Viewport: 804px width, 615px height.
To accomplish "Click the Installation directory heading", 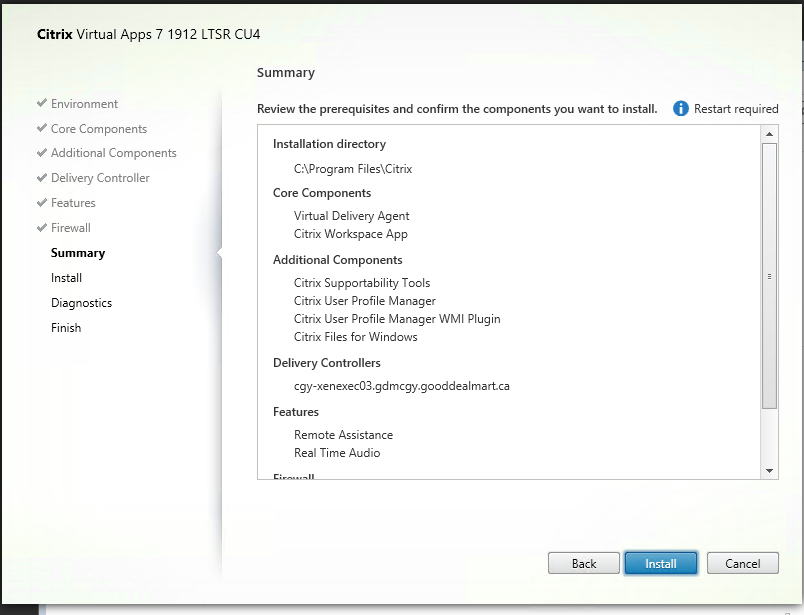I will tap(329, 144).
